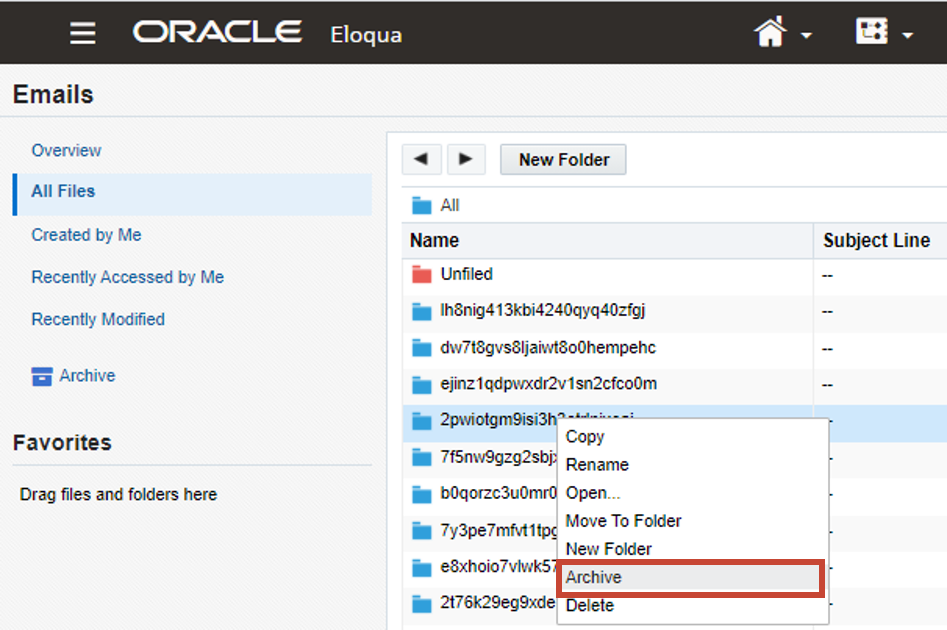The height and width of the screenshot is (630, 947).
Task: Sort by the Name column header
Action: [435, 241]
